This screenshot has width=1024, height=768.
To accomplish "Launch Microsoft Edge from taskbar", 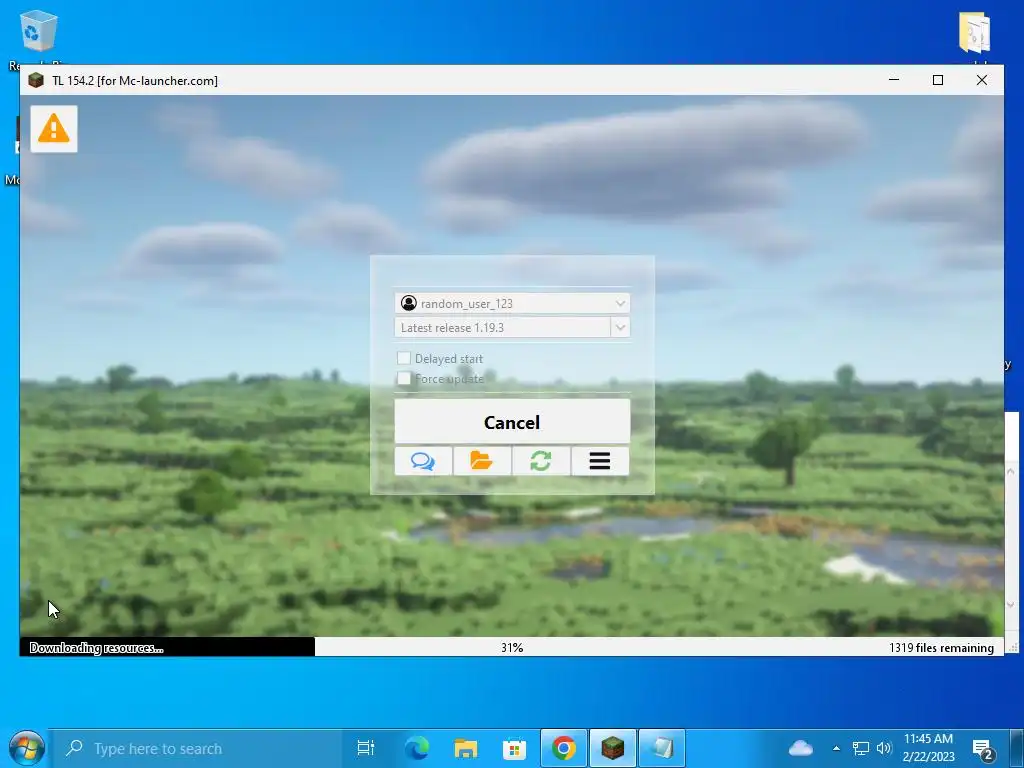I will point(416,748).
